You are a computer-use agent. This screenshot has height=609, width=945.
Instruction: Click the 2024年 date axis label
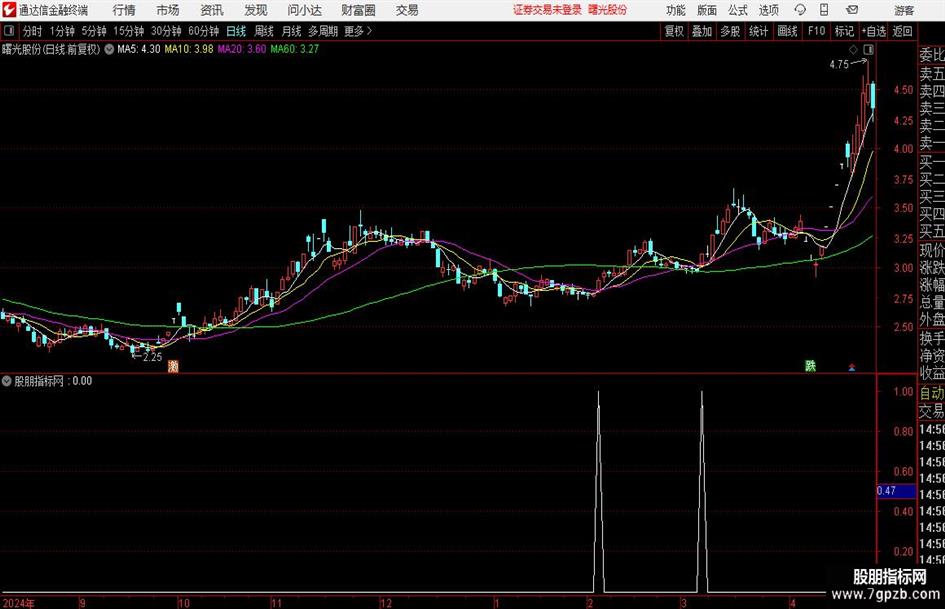click(19, 603)
